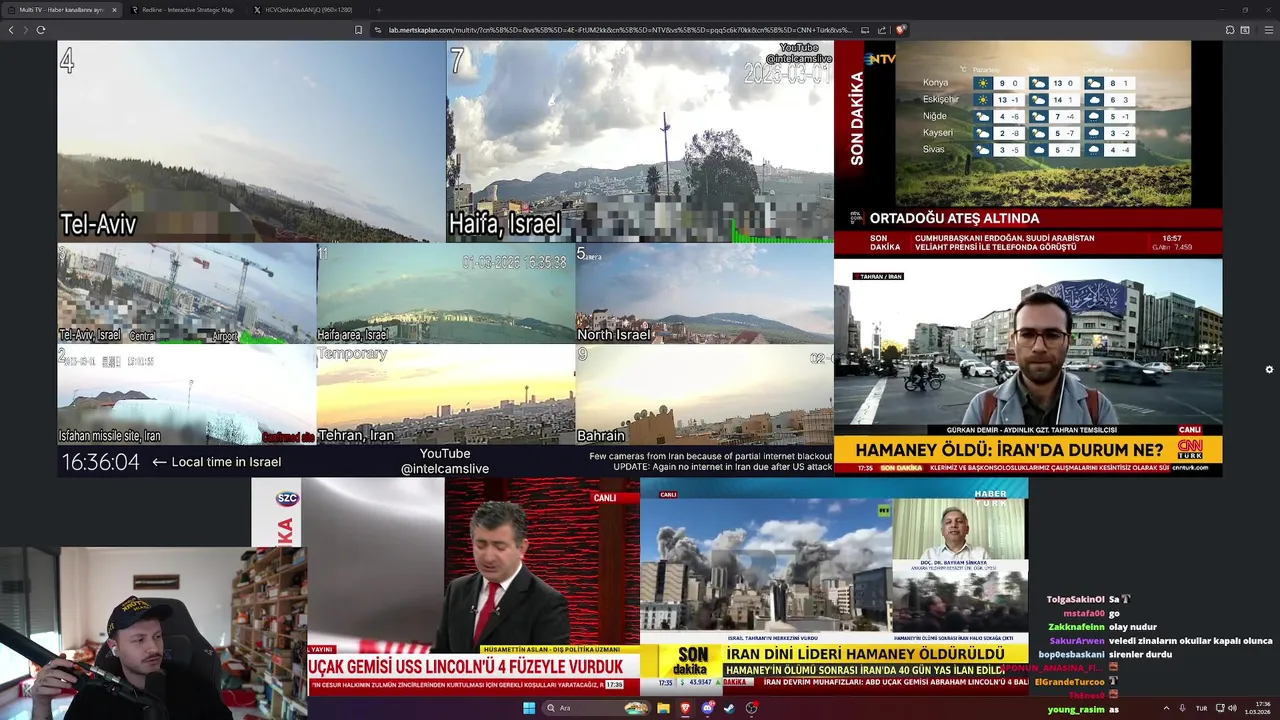
Task: Click 'UÇAK GEMİSİ USS LINCOLN'Ü' headline
Action: [x=466, y=666]
